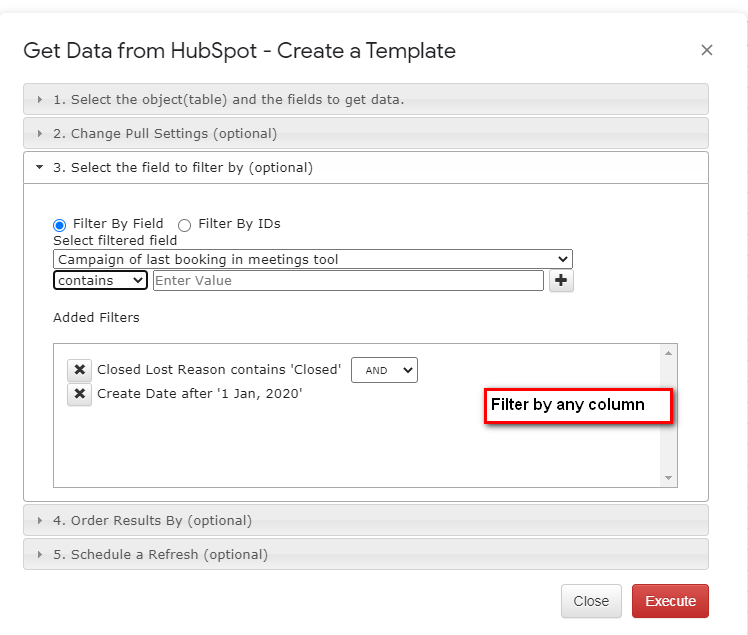Click the Enter Value input field
This screenshot has width=748, height=635.
tap(348, 281)
